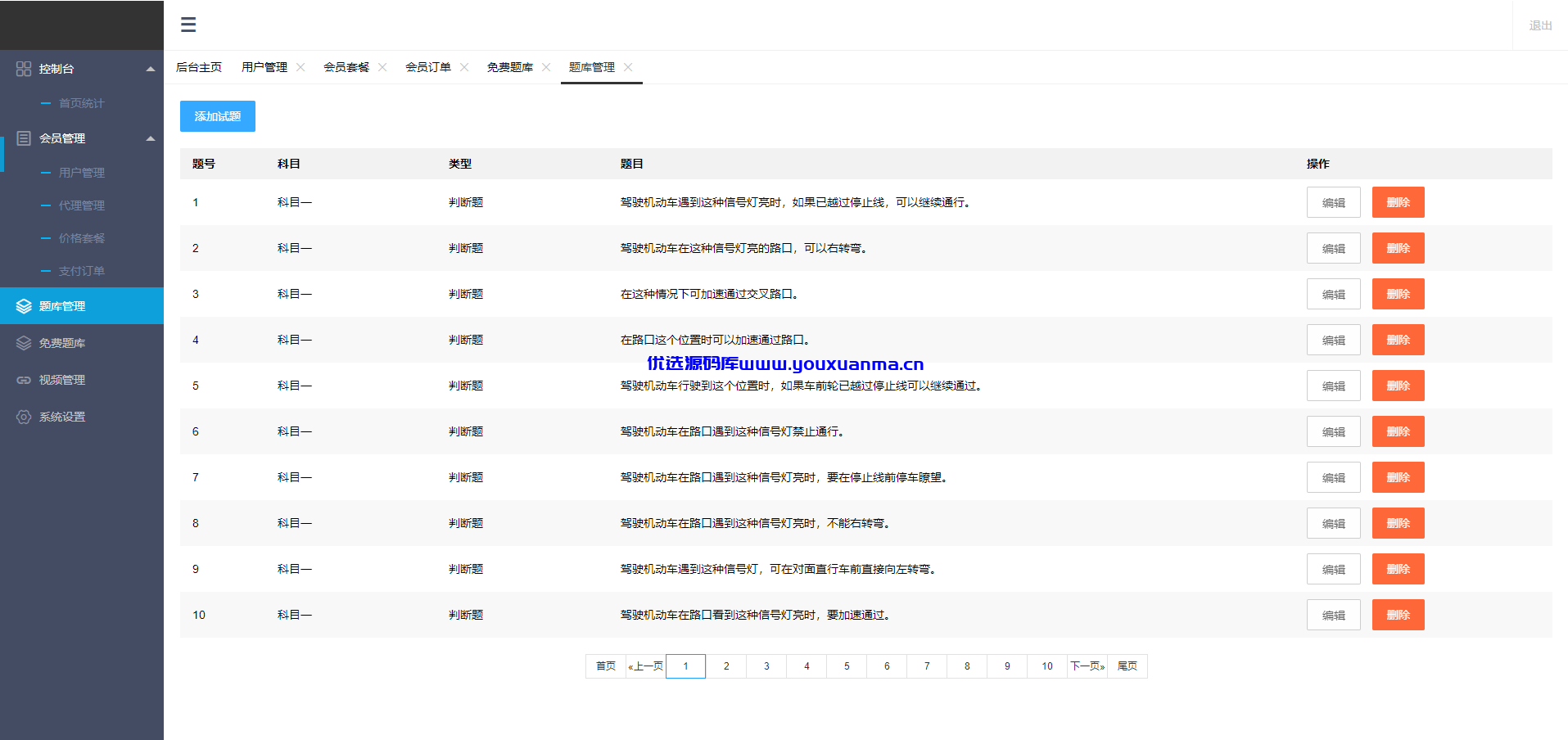Go to 尾页 last page
Viewport: 1568px width, 740px height.
[1127, 666]
